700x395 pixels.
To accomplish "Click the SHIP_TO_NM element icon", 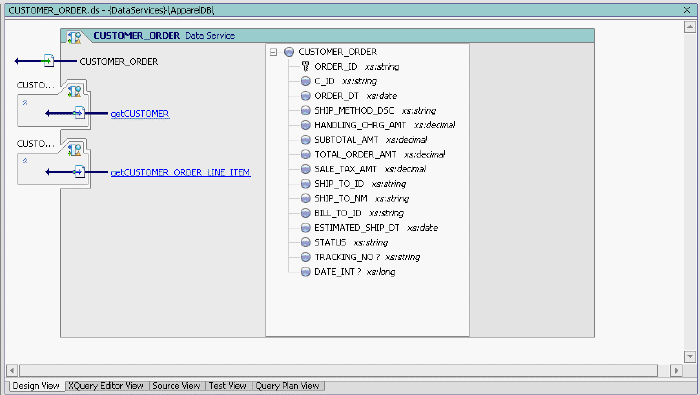I will coord(305,198).
